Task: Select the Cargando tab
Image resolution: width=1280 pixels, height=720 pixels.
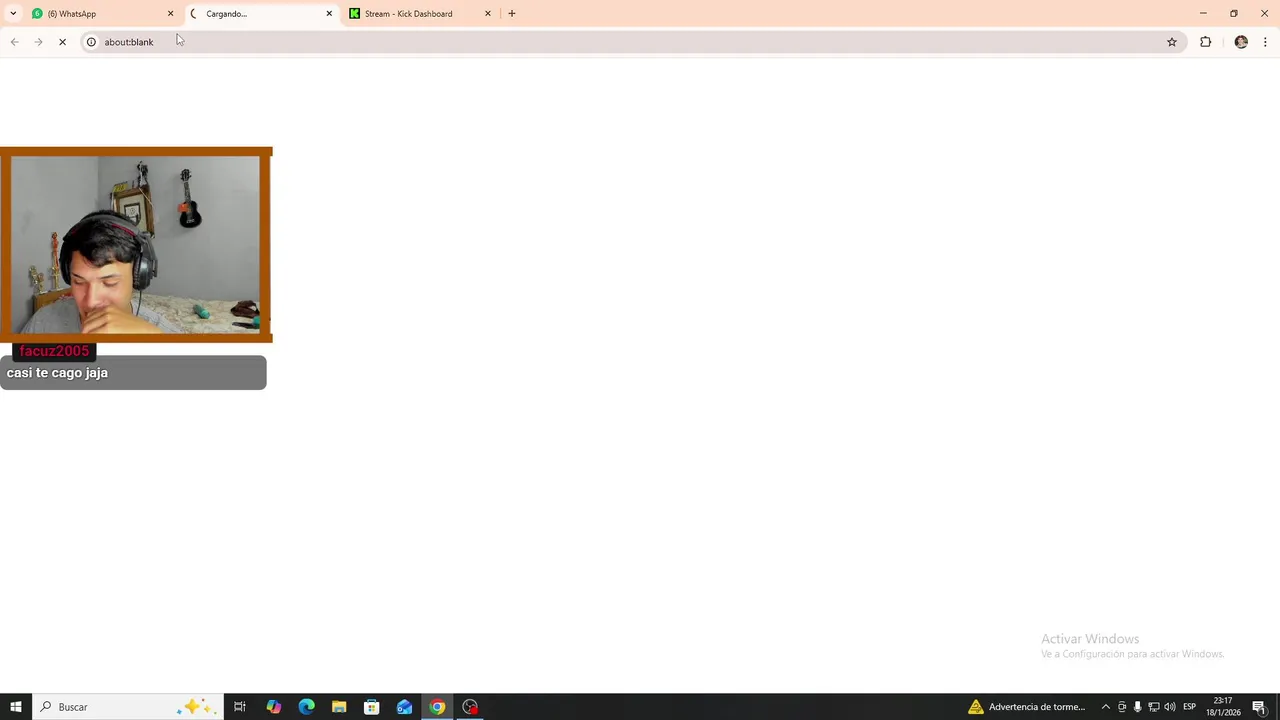Action: 262,14
